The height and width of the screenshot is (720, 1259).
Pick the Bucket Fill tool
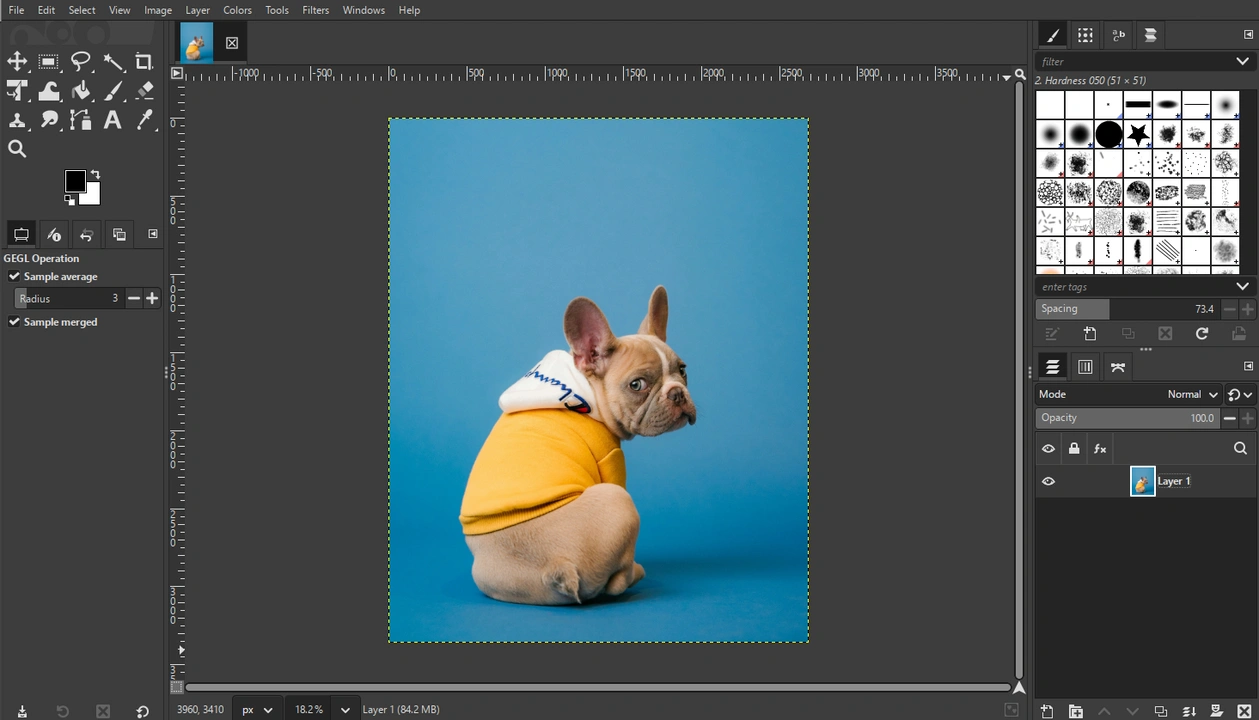(81, 91)
